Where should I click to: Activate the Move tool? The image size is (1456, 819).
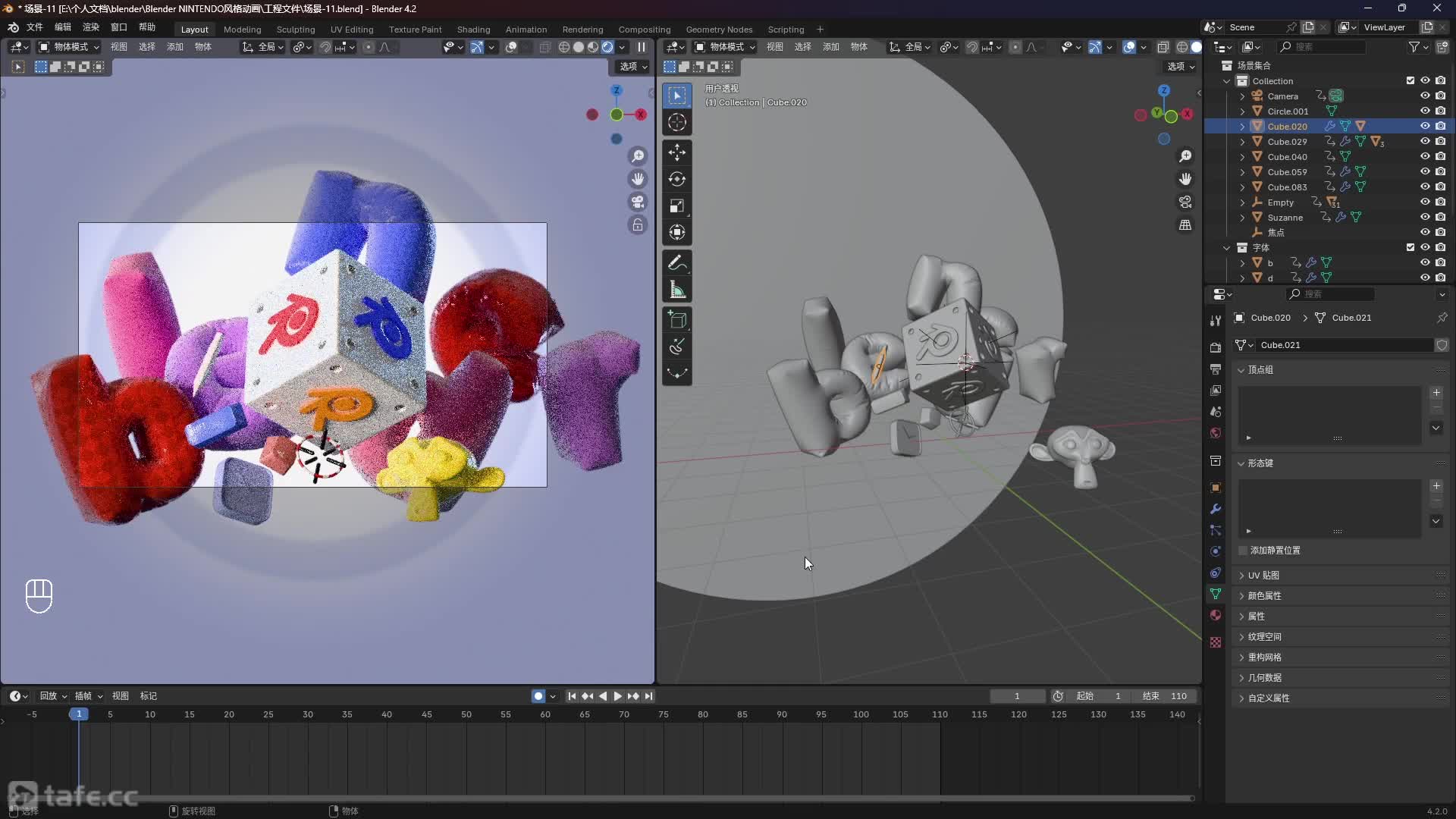point(677,152)
